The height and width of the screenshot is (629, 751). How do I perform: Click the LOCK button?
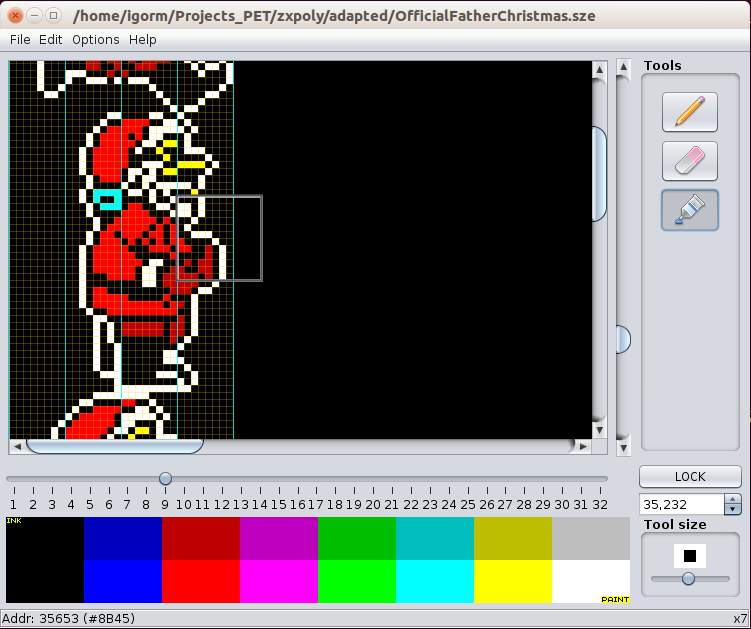click(x=690, y=477)
